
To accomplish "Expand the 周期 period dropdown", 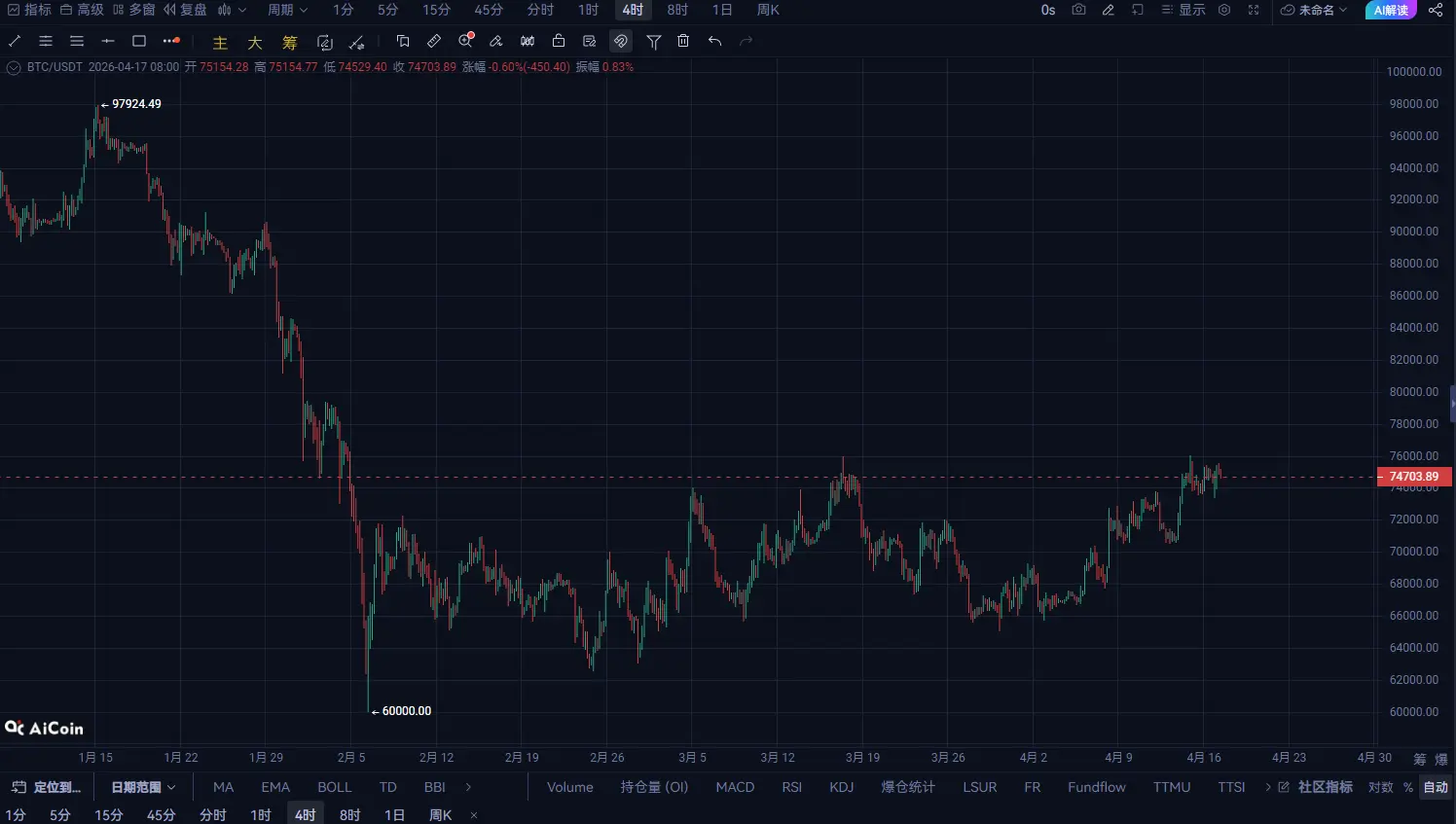I will coord(287,10).
